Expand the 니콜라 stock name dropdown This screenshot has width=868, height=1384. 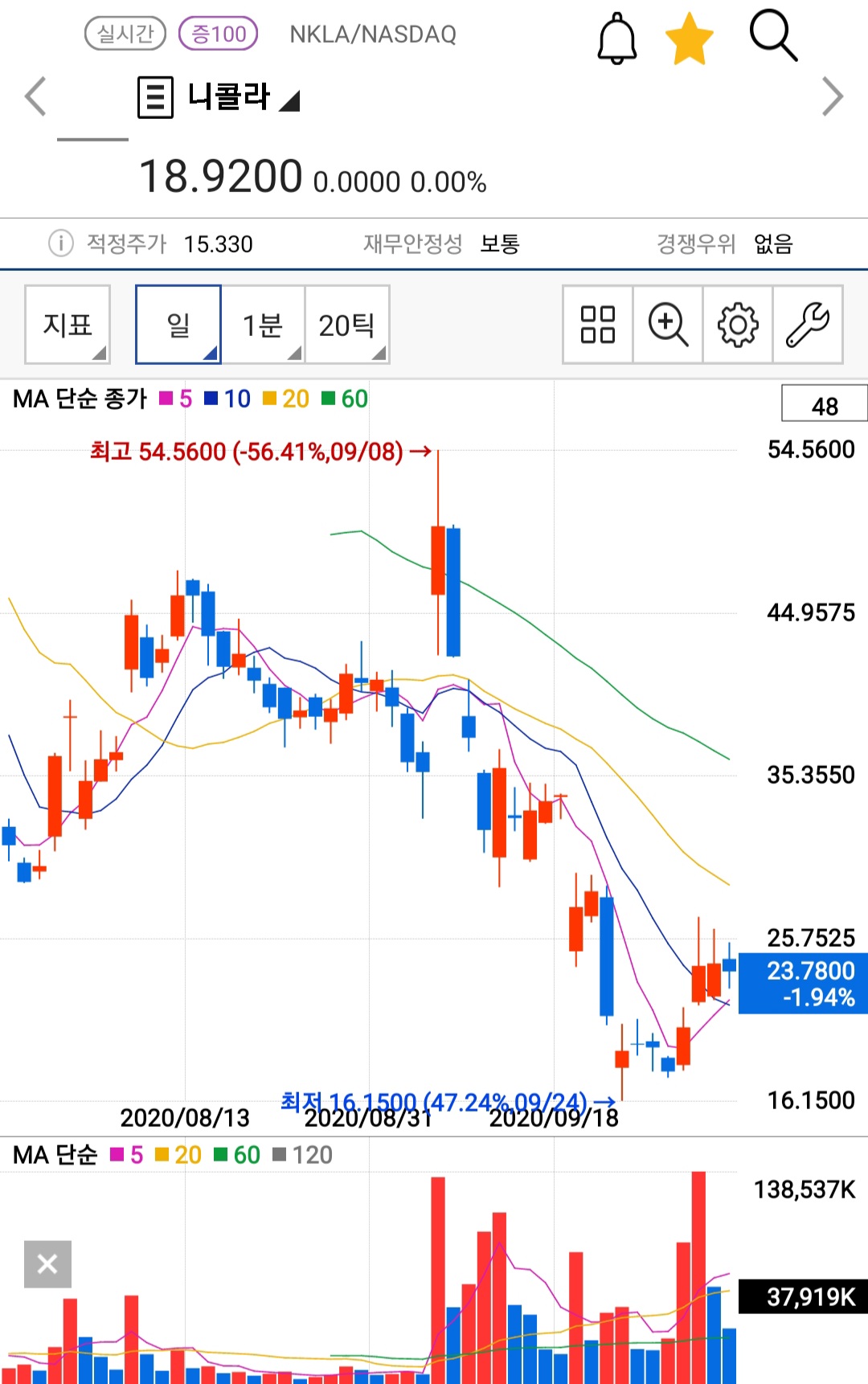pos(289,100)
